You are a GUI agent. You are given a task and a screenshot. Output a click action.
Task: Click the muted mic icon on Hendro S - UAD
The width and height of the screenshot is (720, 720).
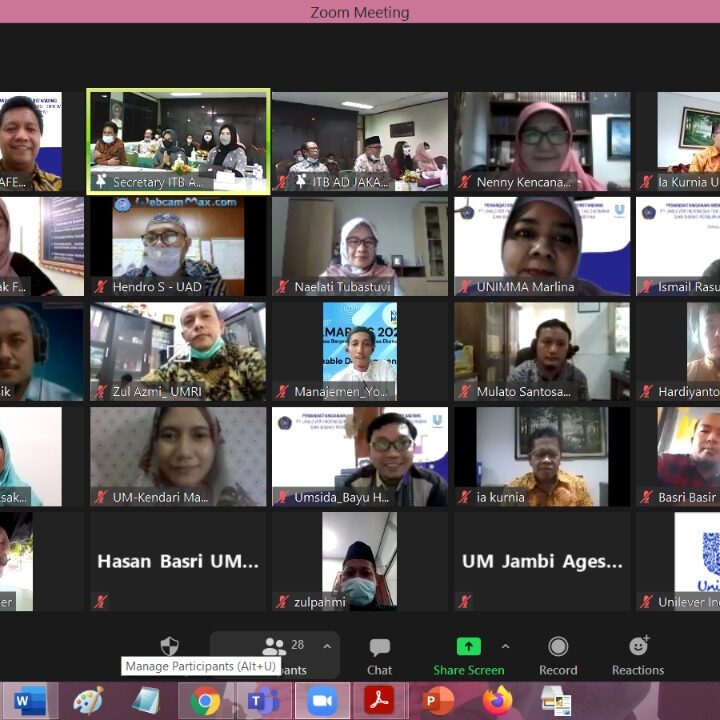[x=100, y=287]
